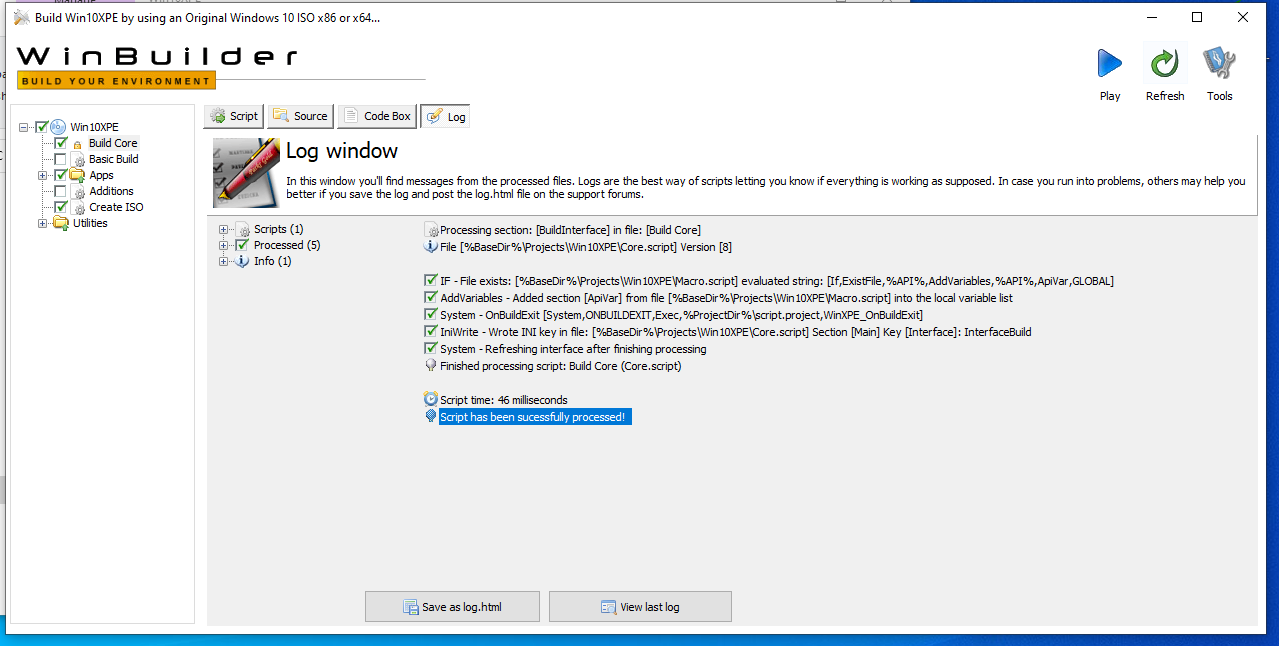Open the Tools icon
Image resolution: width=1279 pixels, height=646 pixels.
coord(1219,64)
